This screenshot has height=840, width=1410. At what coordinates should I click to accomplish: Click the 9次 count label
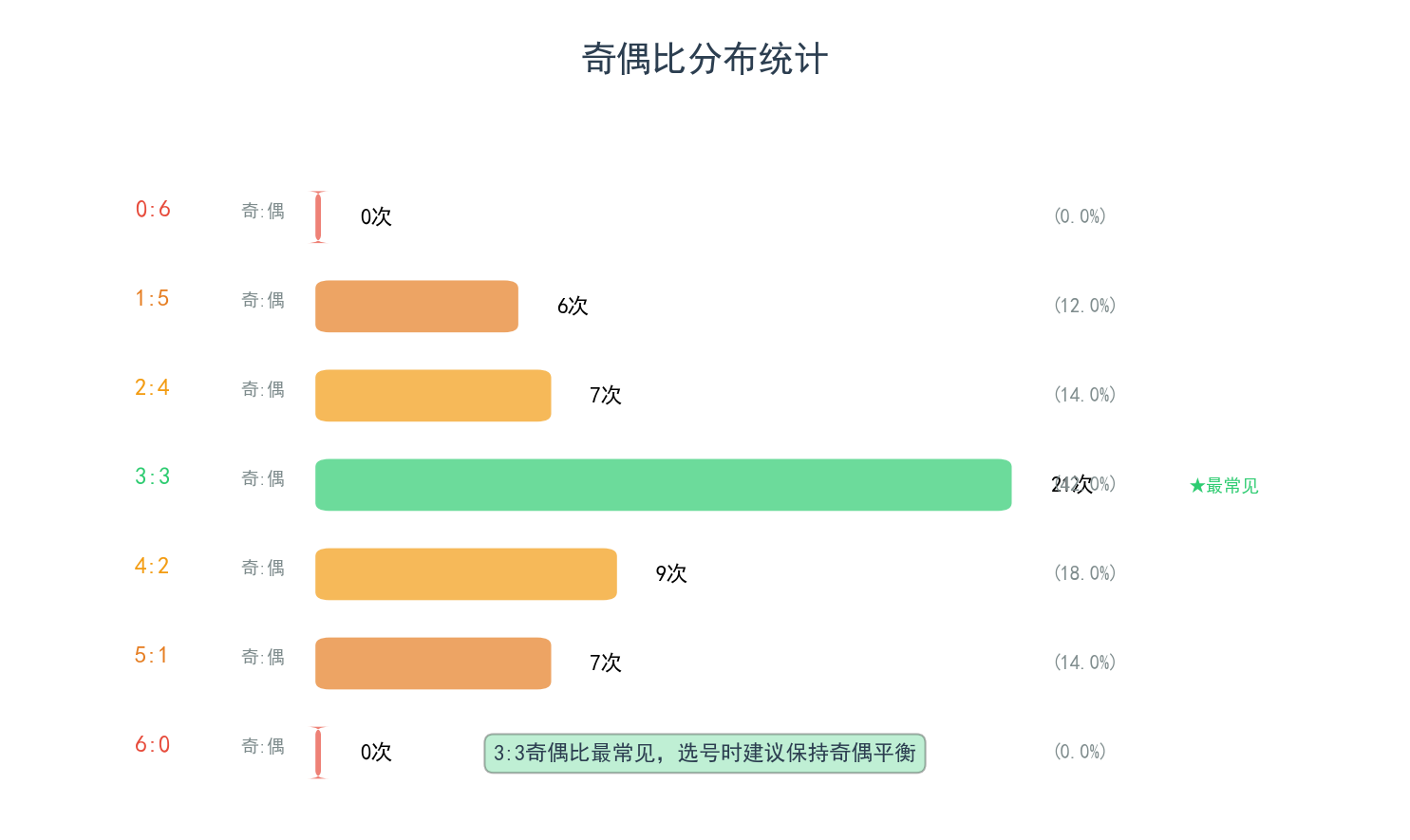click(671, 573)
